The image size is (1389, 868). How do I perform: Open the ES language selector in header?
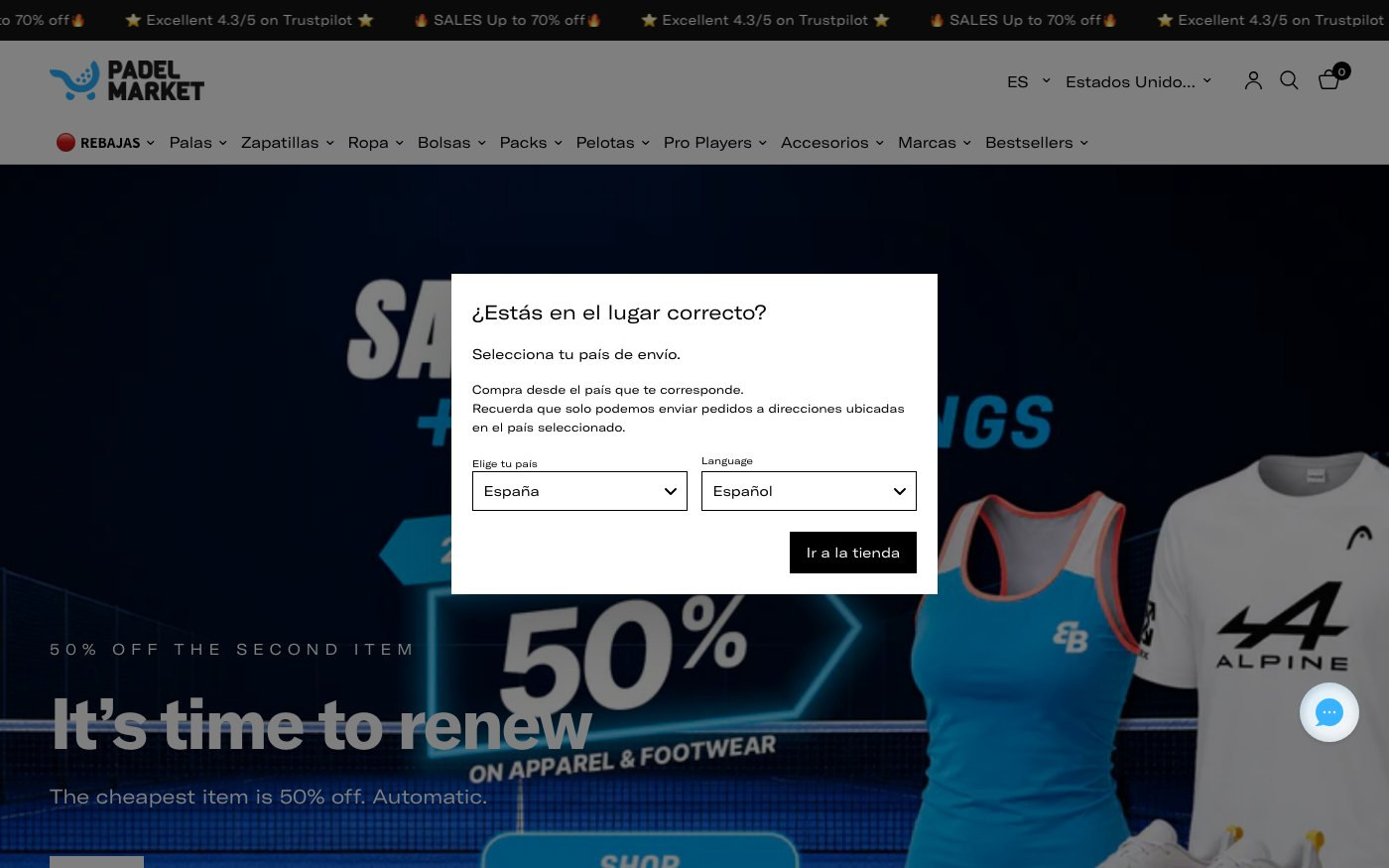tap(1028, 81)
